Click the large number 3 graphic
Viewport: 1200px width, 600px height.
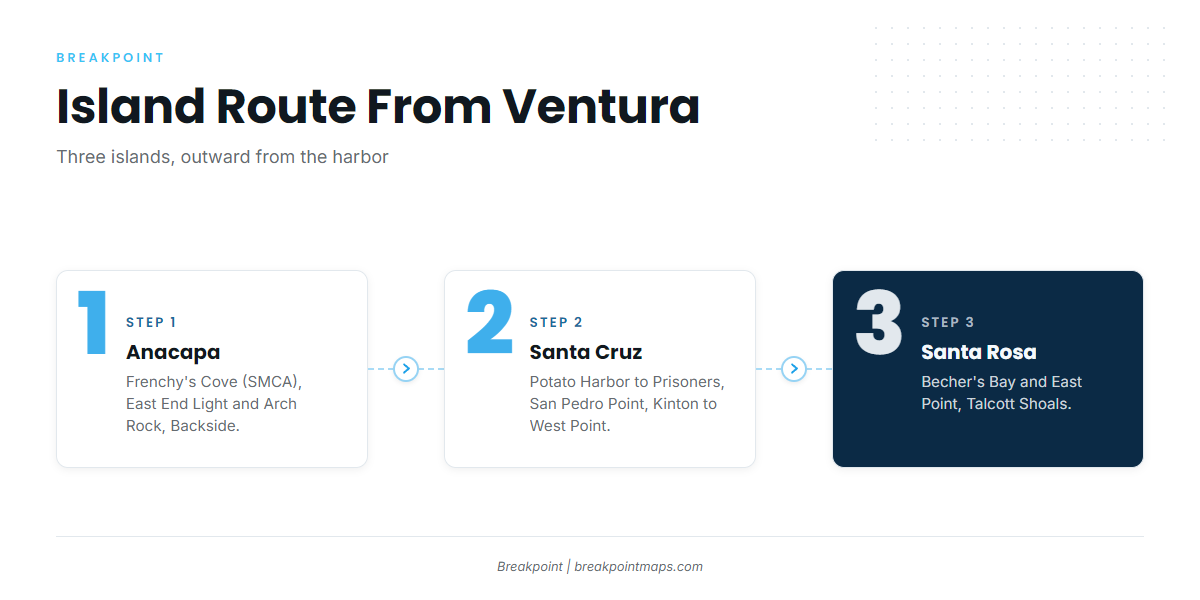879,323
